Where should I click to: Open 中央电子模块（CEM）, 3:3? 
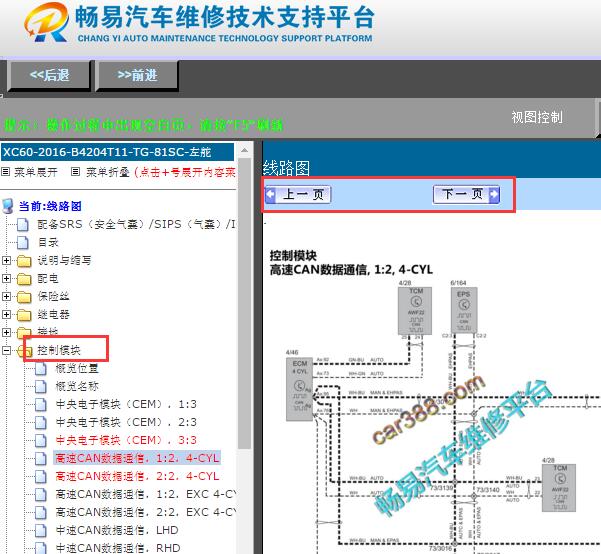click(x=126, y=440)
